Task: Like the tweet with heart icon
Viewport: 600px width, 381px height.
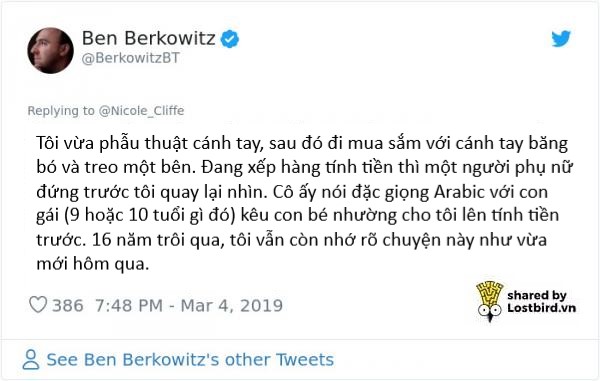Action: coord(38,305)
